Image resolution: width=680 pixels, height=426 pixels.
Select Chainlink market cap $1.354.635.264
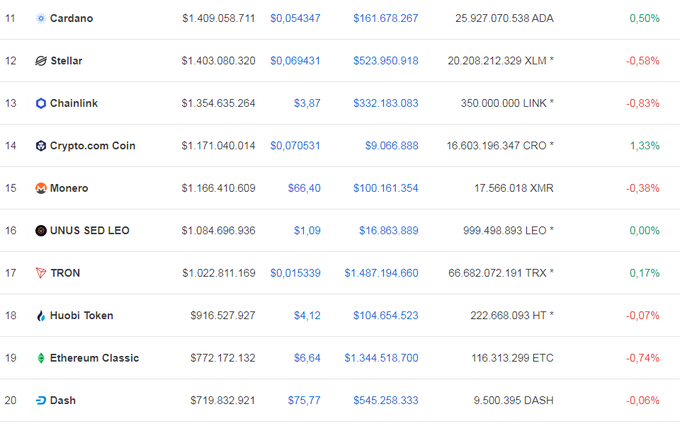click(x=219, y=103)
